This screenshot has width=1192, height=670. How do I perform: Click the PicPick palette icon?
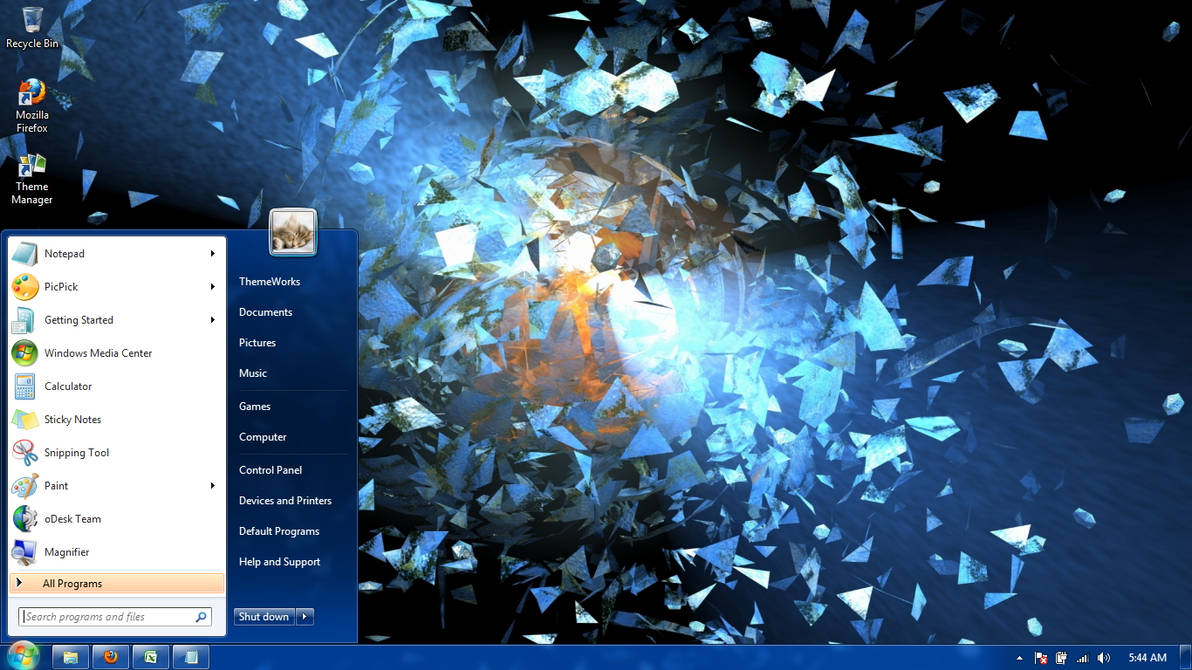[24, 287]
